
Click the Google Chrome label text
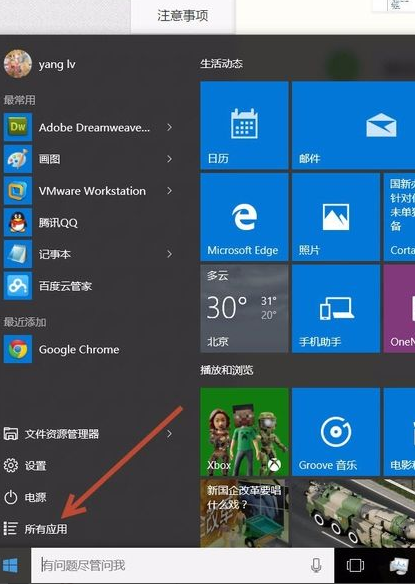click(x=79, y=349)
